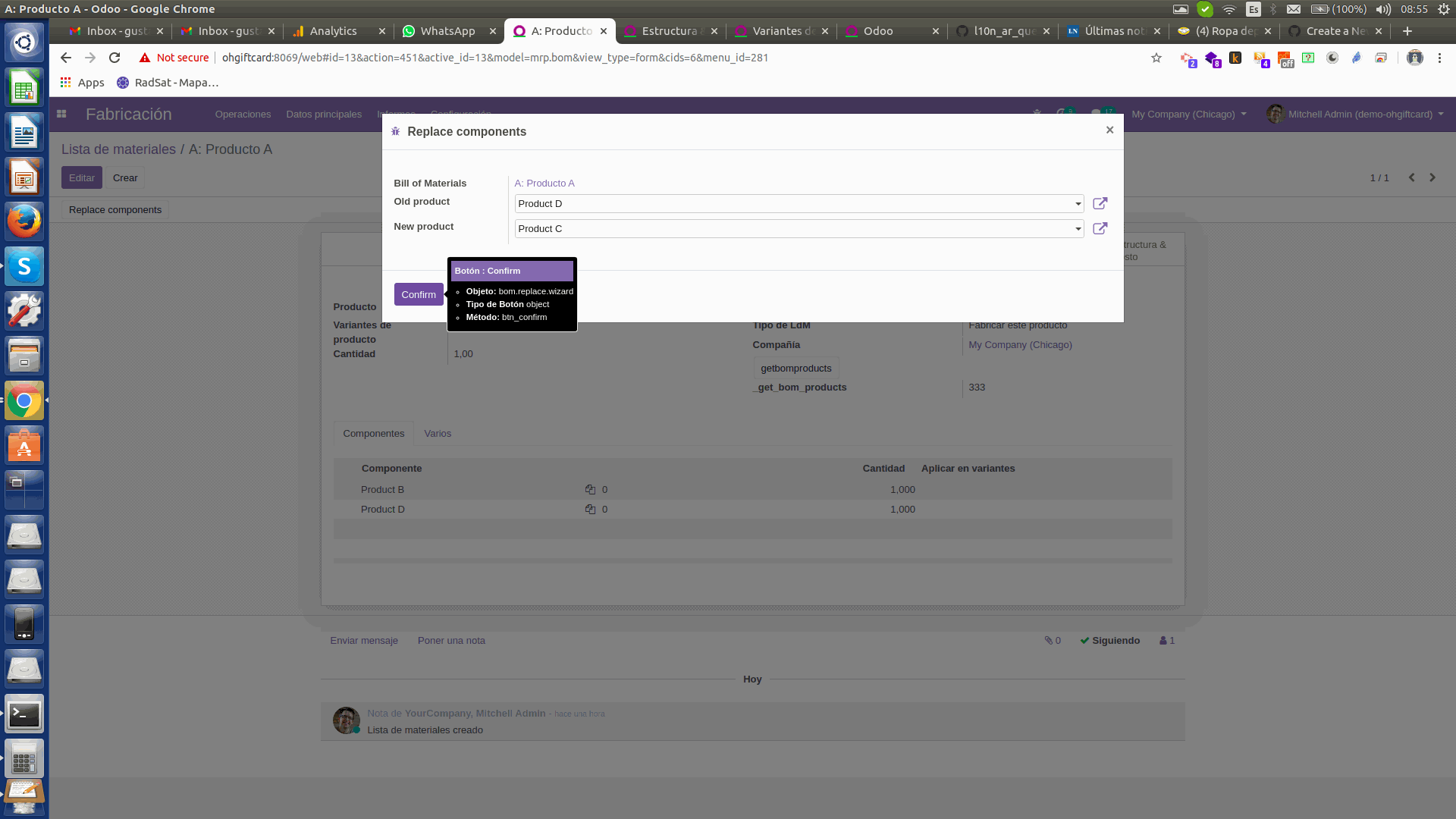Image resolution: width=1456 pixels, height=819 pixels.
Task: Click the Confirm button in the wizard
Action: (419, 294)
